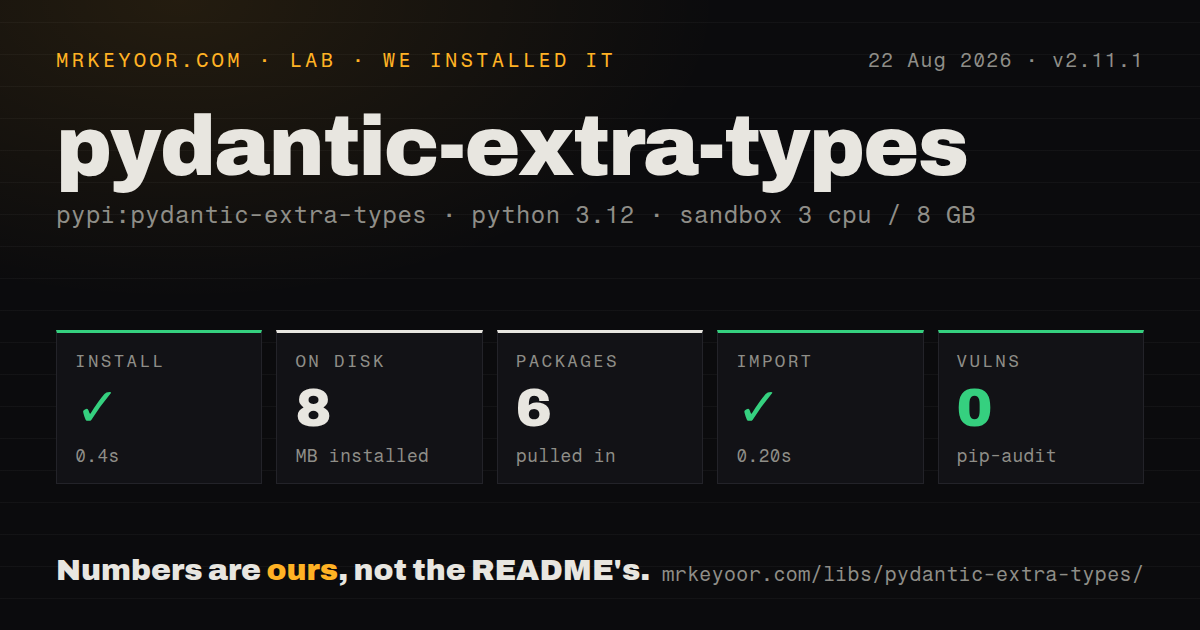This screenshot has width=1200, height=630.
Task: Click the 'VULNS' card label
Action: 988,362
